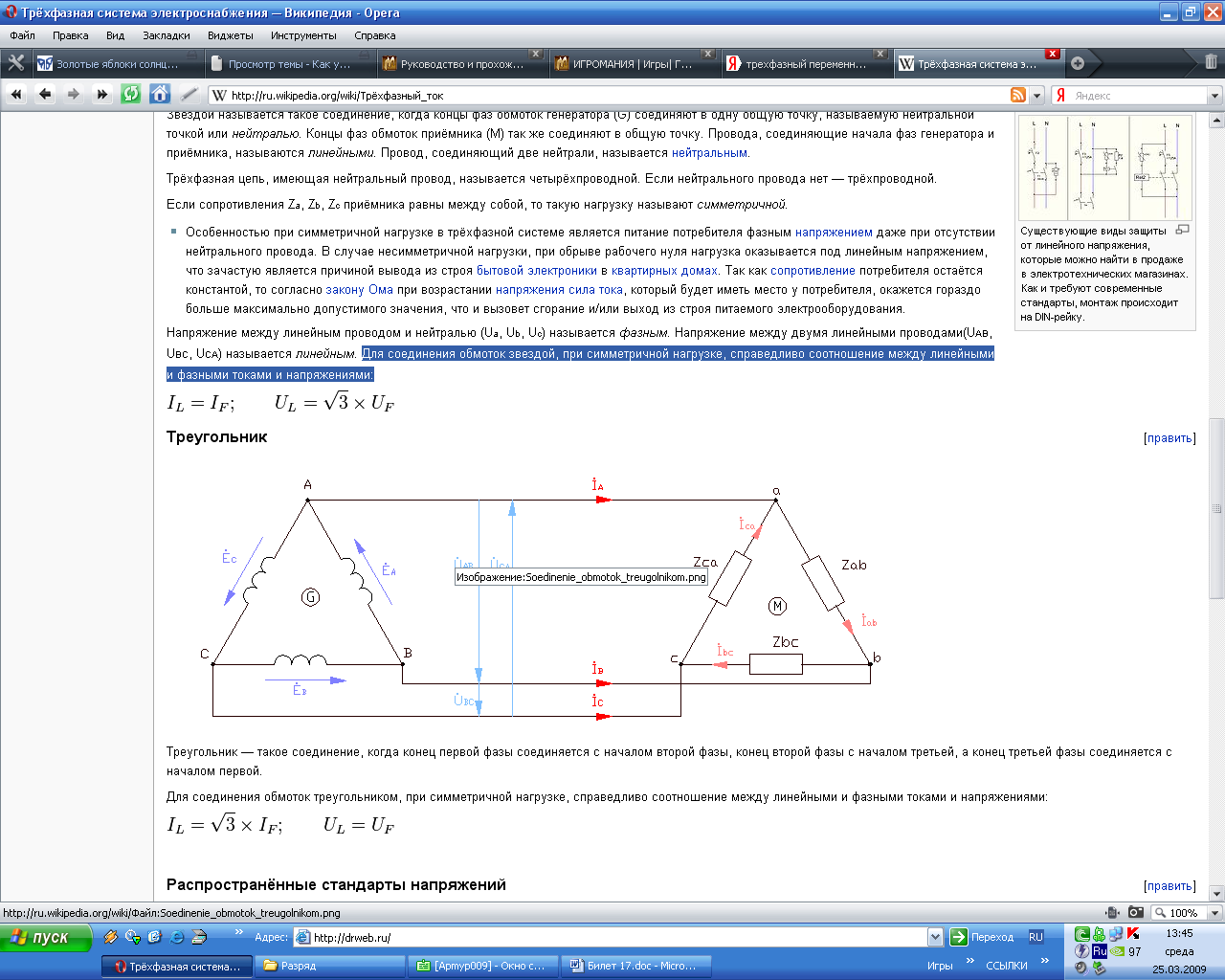Click the Kaspersky tray icon
This screenshot has height=980, width=1225.
[x=1133, y=934]
